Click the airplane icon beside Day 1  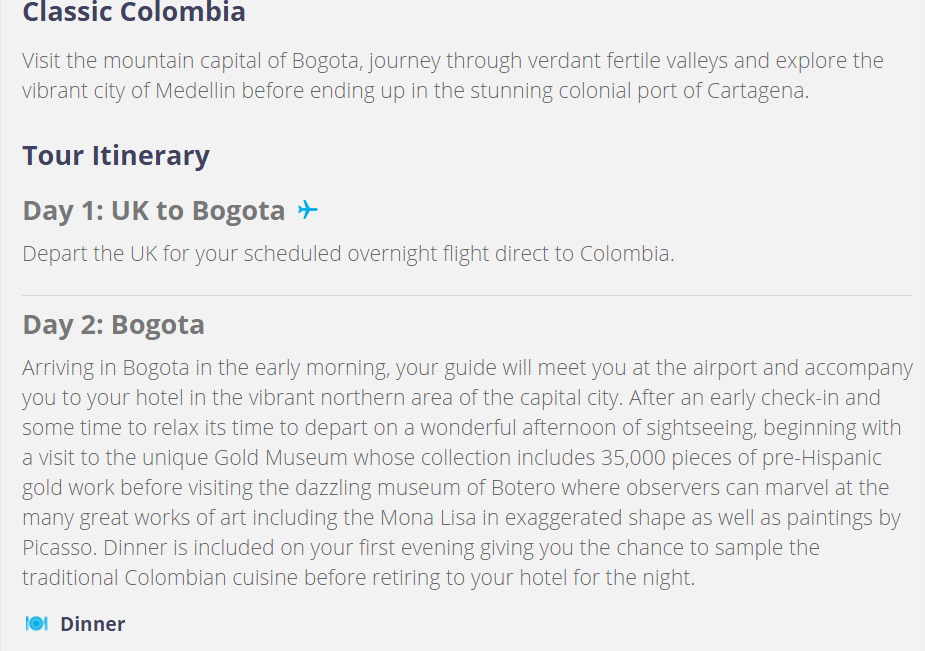[x=307, y=210]
